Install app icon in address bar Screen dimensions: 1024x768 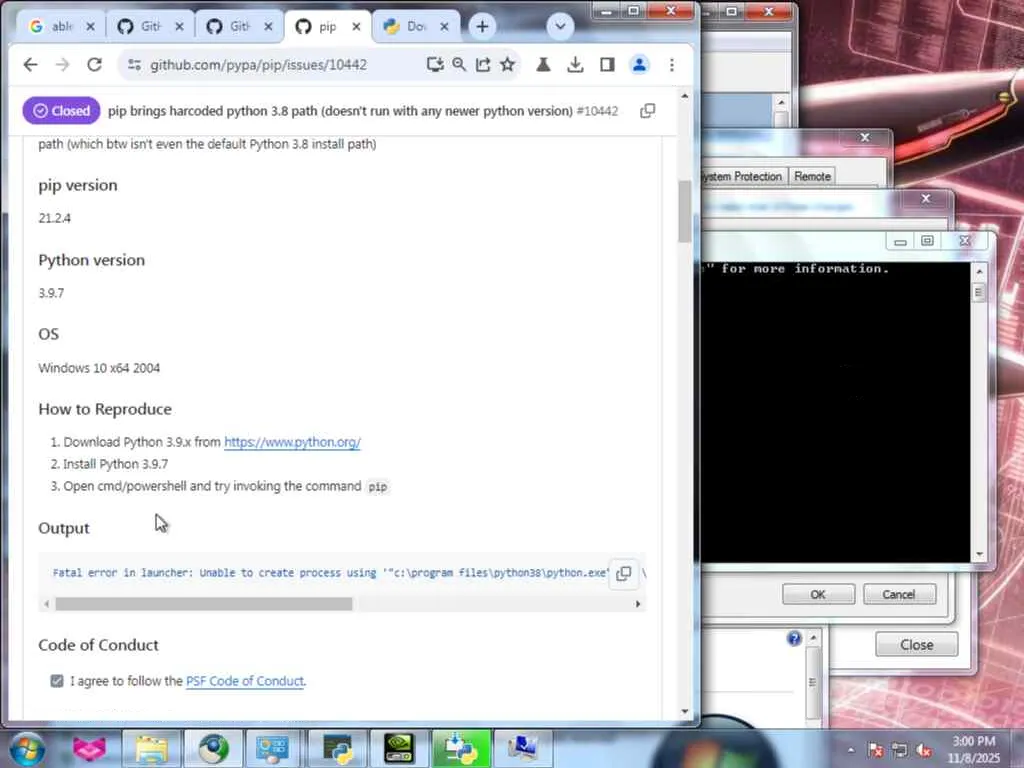[x=435, y=64]
